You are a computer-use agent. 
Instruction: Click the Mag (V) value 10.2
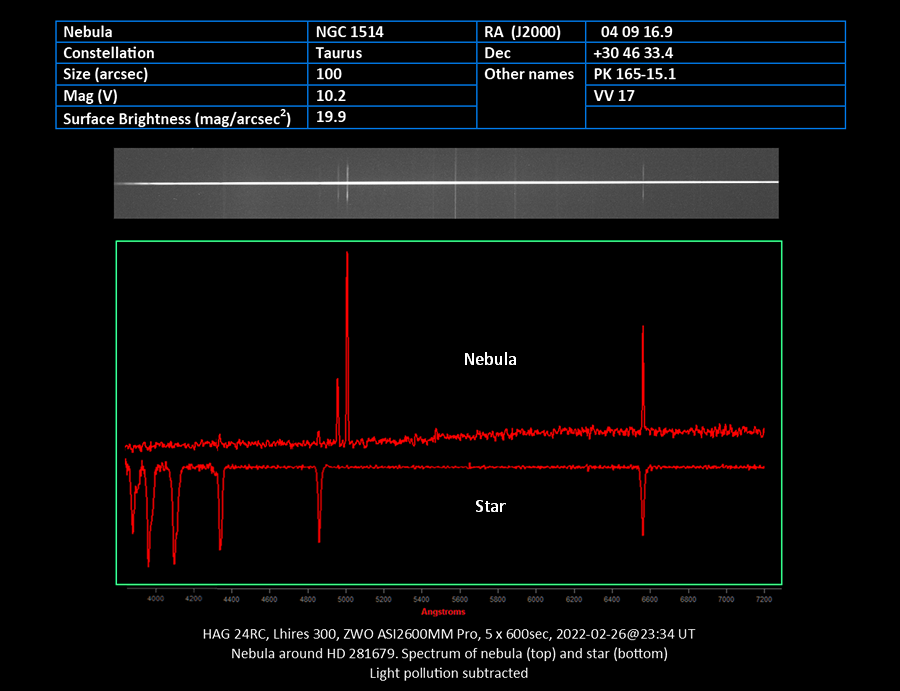click(392, 95)
